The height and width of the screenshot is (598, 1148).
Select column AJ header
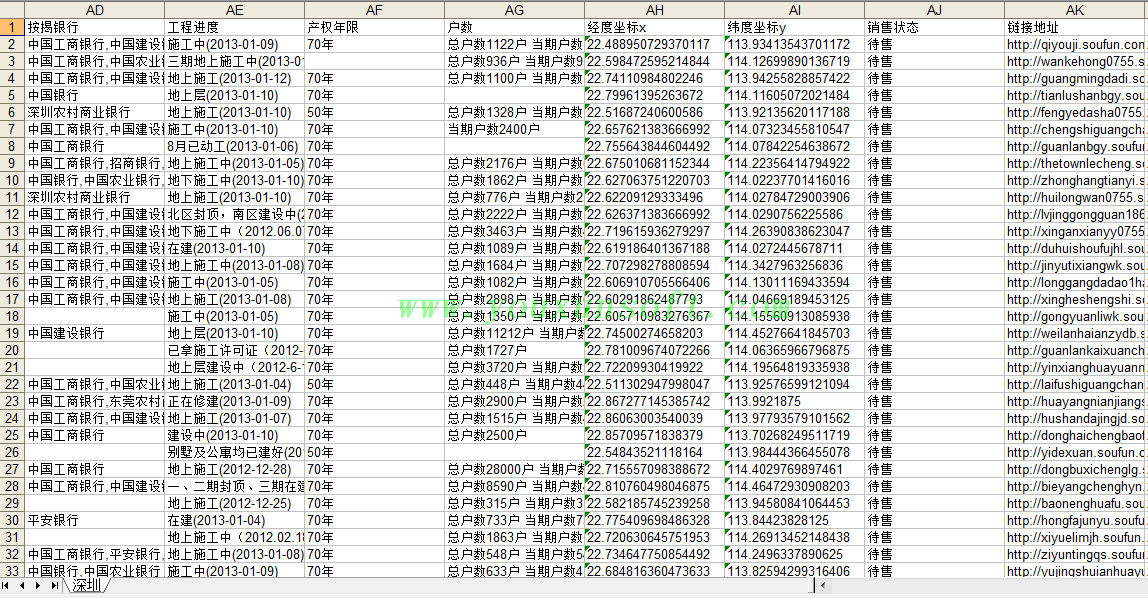934,10
